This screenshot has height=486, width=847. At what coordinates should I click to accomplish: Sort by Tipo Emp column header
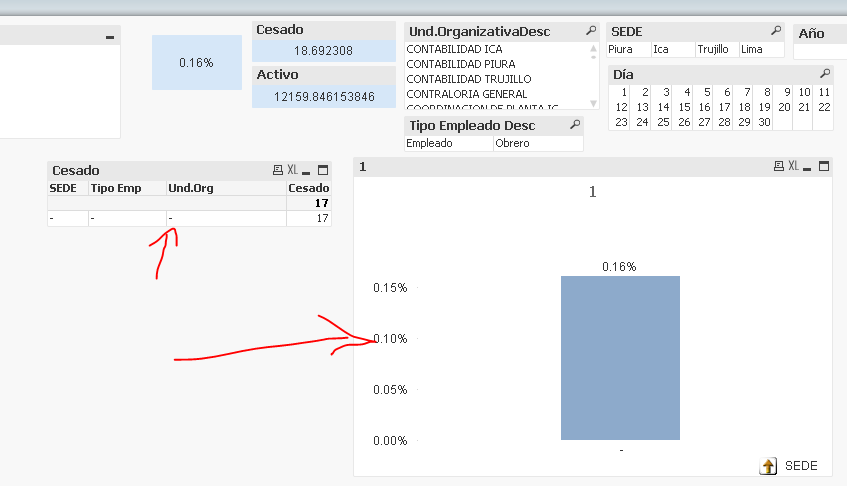pos(127,188)
